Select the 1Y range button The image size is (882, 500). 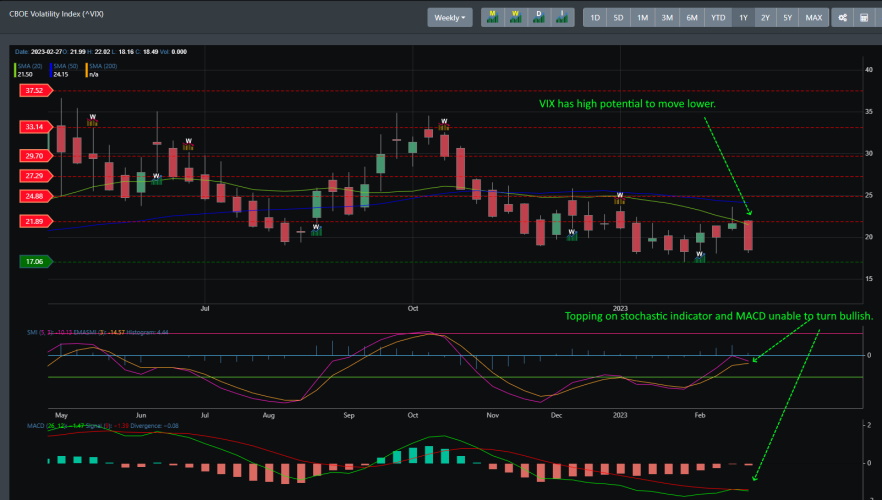[x=743, y=17]
